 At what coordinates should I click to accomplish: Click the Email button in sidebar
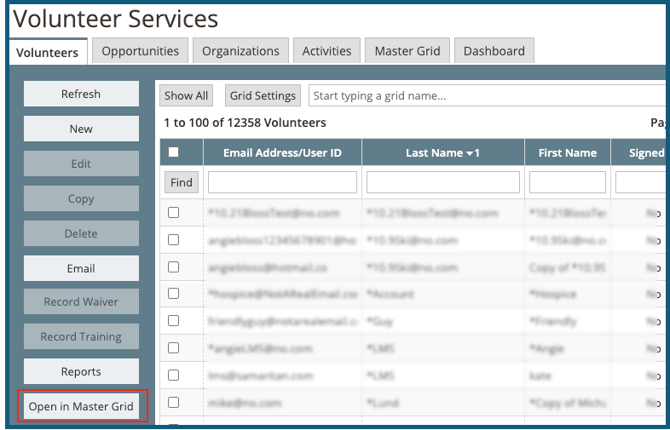[x=81, y=268]
